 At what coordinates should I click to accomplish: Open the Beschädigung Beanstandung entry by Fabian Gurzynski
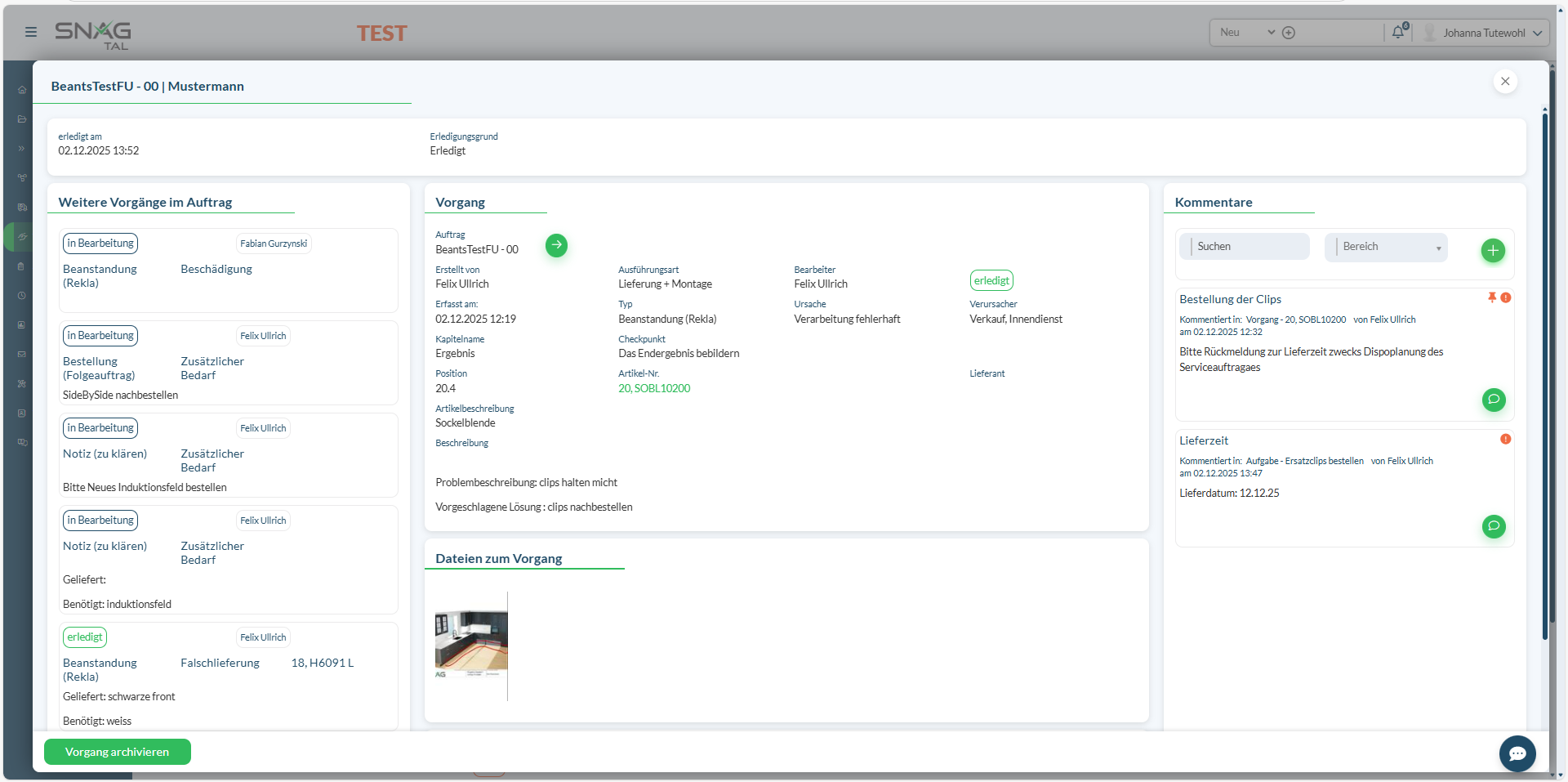[x=228, y=270]
